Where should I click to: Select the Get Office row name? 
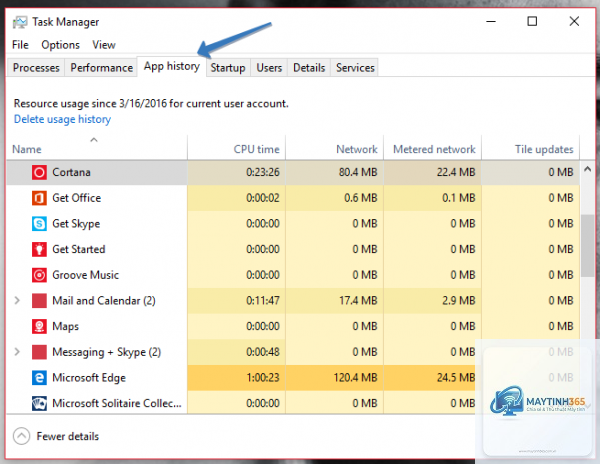click(x=77, y=198)
